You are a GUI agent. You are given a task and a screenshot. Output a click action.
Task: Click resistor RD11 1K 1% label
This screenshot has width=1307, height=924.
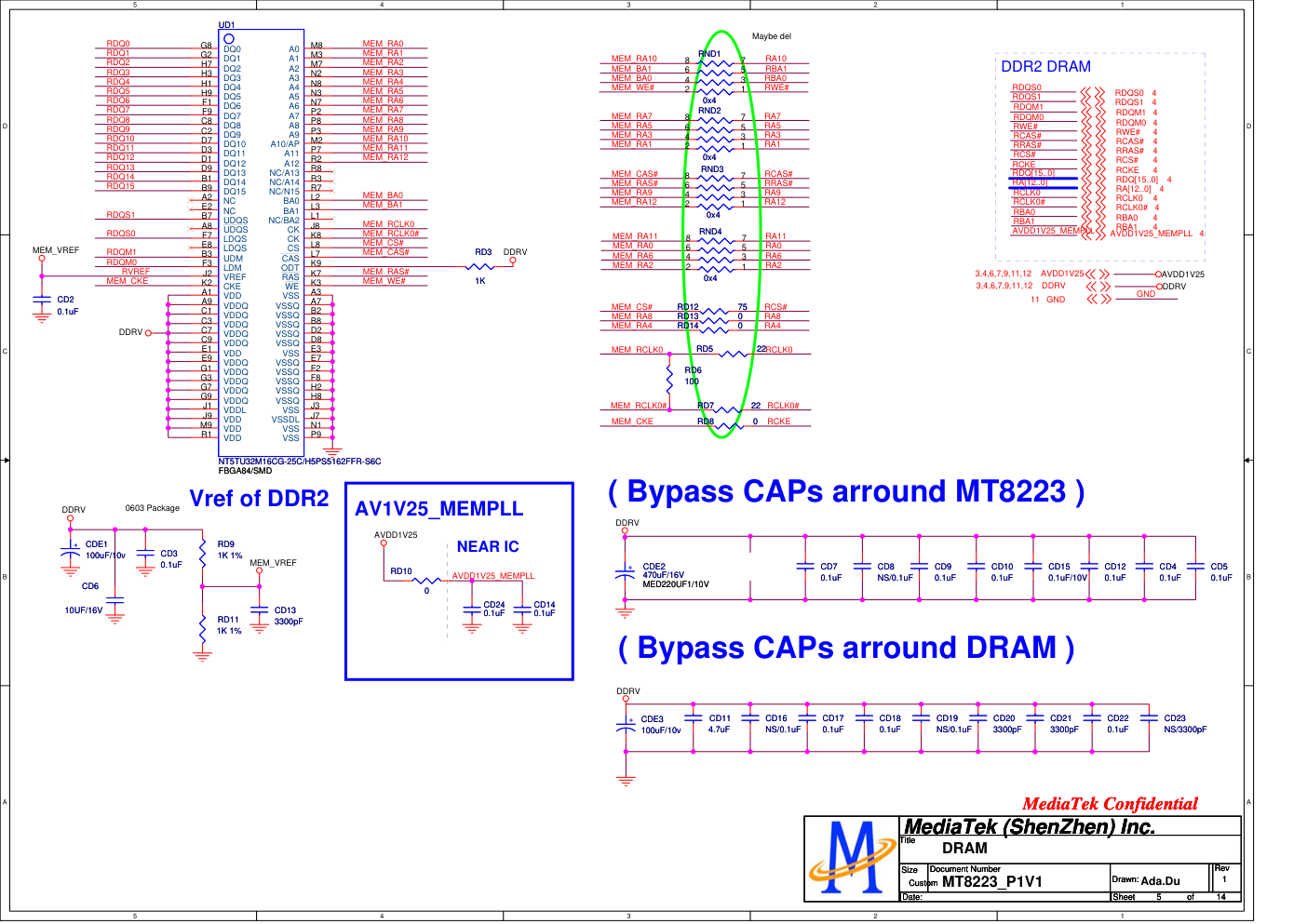[230, 625]
